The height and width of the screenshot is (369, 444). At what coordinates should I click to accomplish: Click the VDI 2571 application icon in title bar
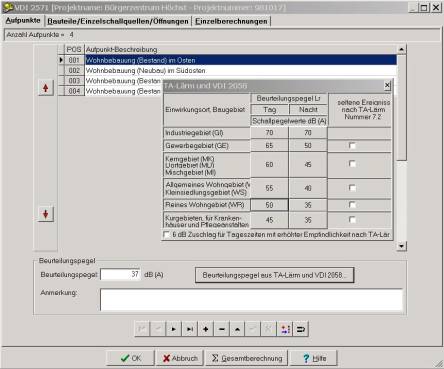(x=8, y=7)
